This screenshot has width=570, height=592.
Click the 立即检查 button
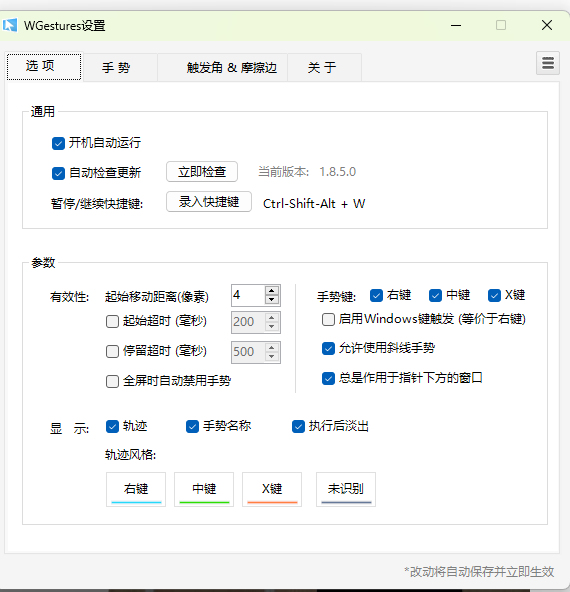(202, 172)
